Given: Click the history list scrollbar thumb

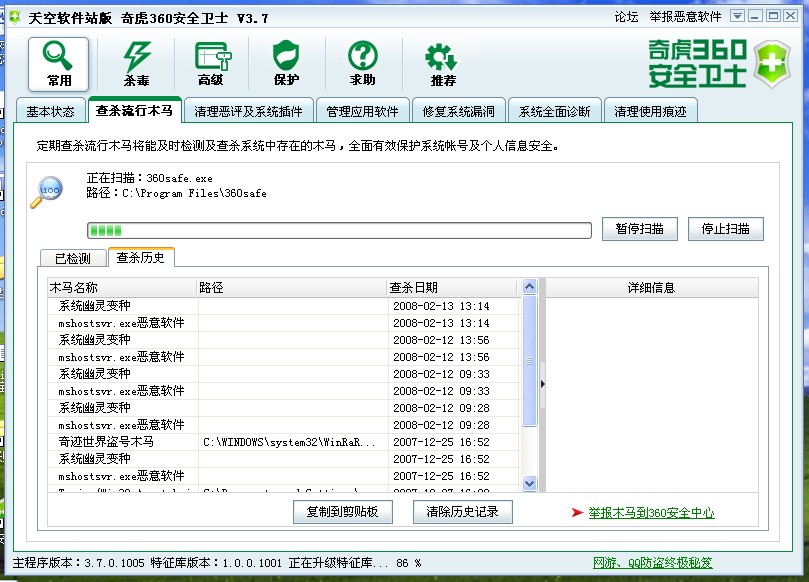Looking at the screenshot, I should click(529, 361).
